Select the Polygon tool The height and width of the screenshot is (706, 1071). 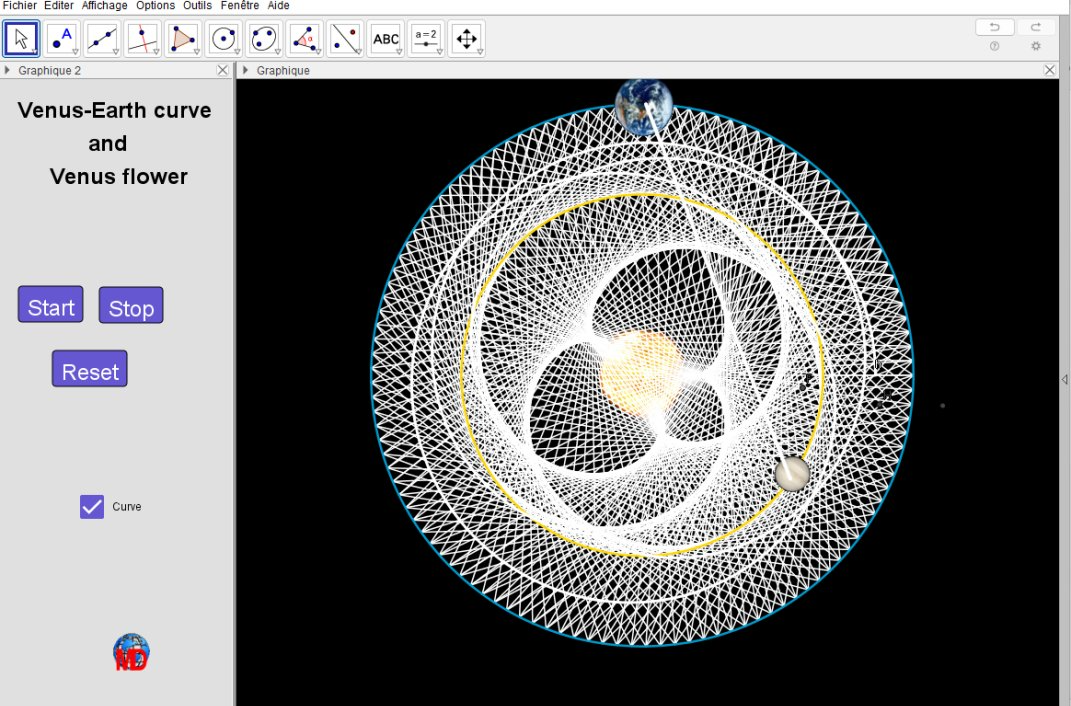click(183, 39)
